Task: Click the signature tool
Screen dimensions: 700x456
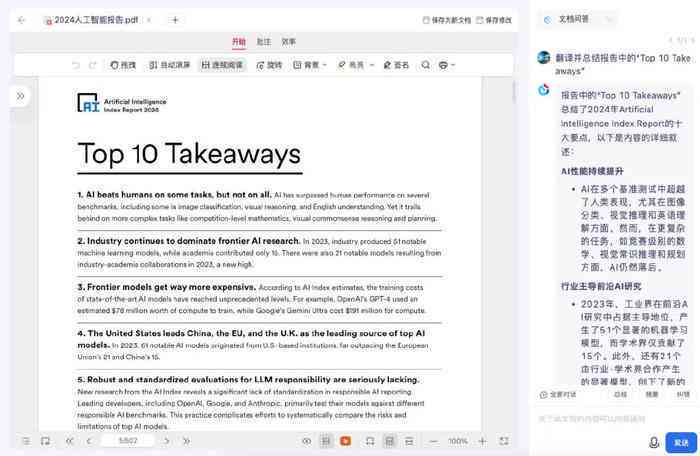Action: coord(396,65)
